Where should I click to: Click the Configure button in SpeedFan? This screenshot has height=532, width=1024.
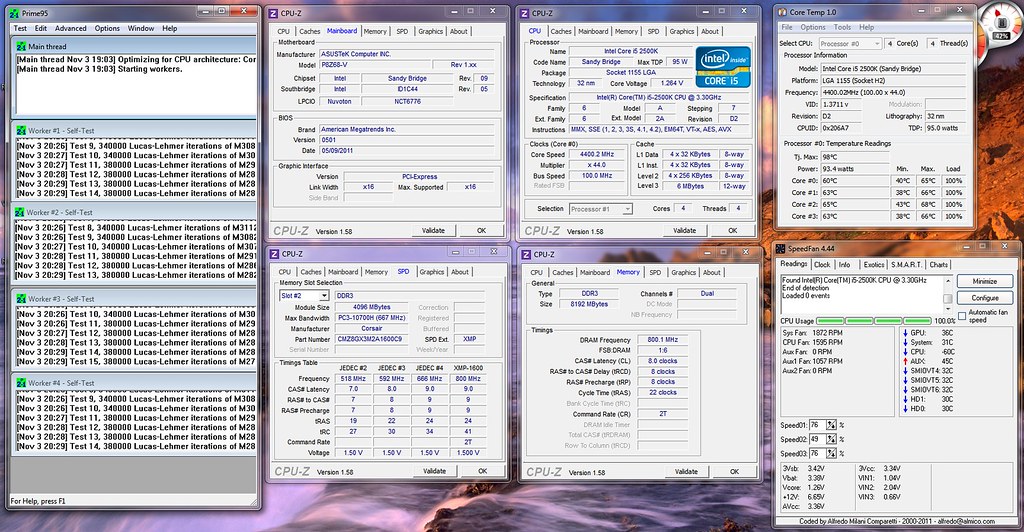[x=985, y=298]
